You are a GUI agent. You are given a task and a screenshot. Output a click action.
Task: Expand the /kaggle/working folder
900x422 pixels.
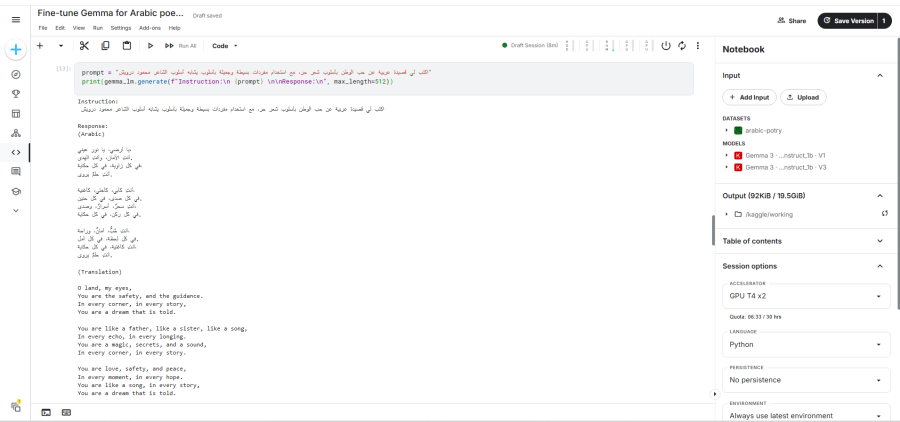(727, 214)
